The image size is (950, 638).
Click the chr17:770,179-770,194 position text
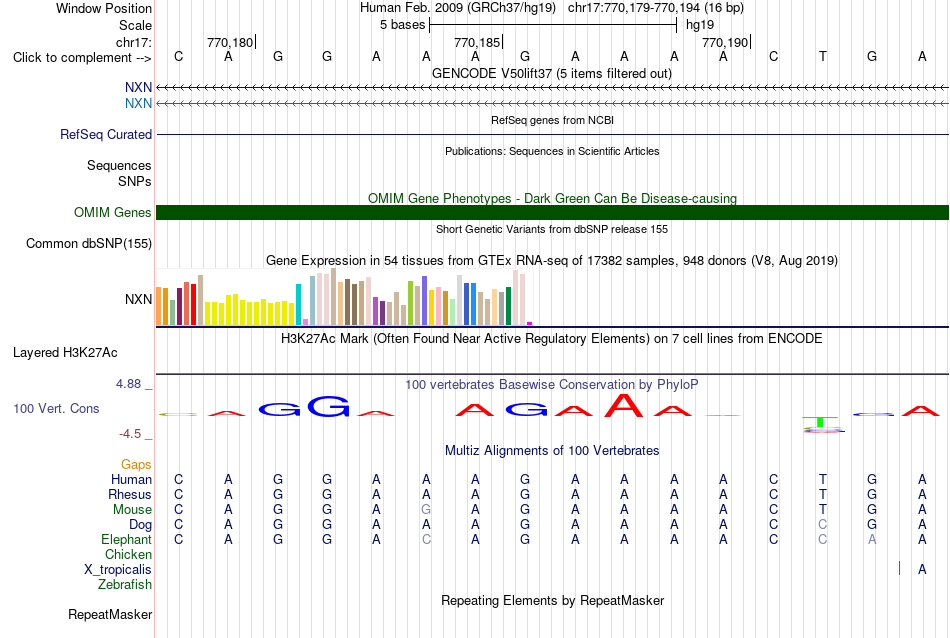[656, 8]
